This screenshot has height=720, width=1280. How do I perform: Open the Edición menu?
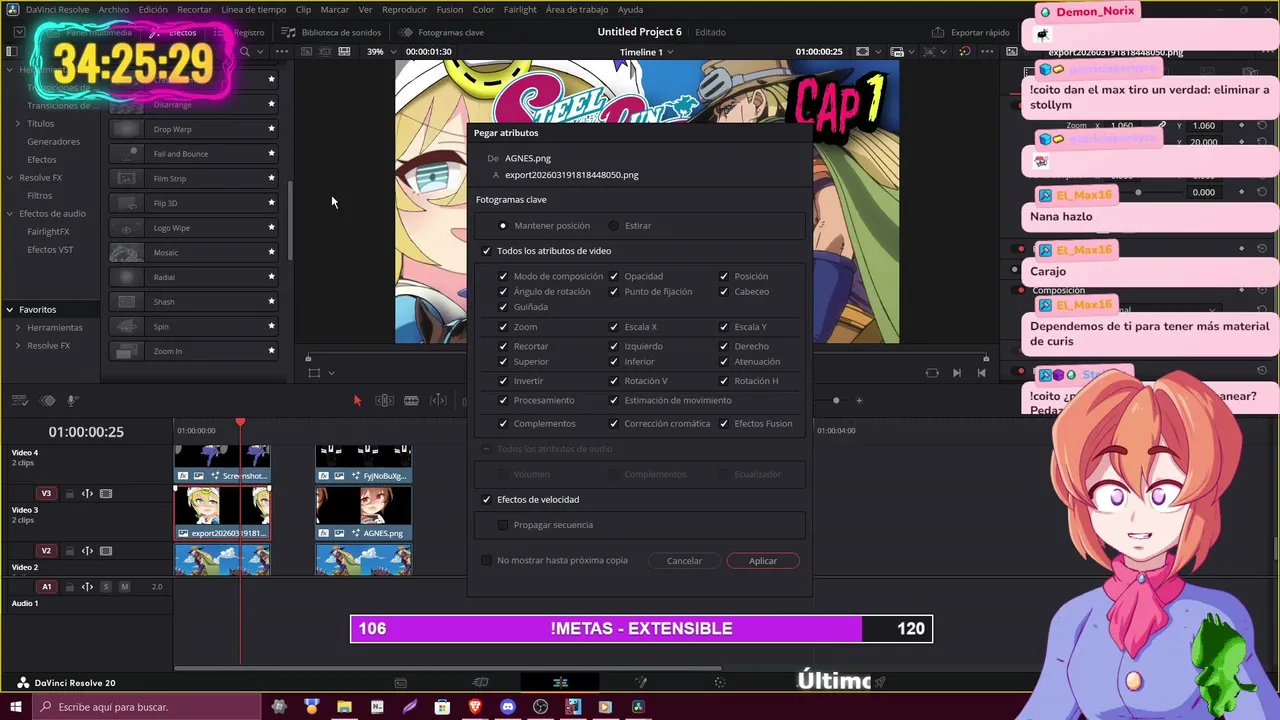click(x=153, y=9)
